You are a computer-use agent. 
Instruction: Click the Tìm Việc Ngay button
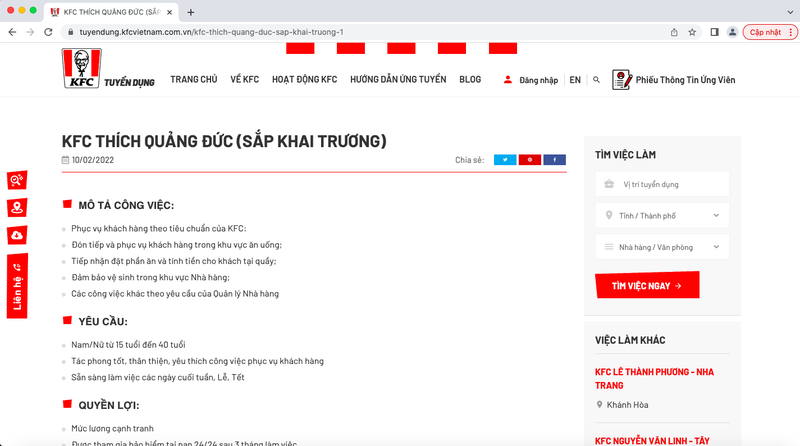[x=647, y=285]
